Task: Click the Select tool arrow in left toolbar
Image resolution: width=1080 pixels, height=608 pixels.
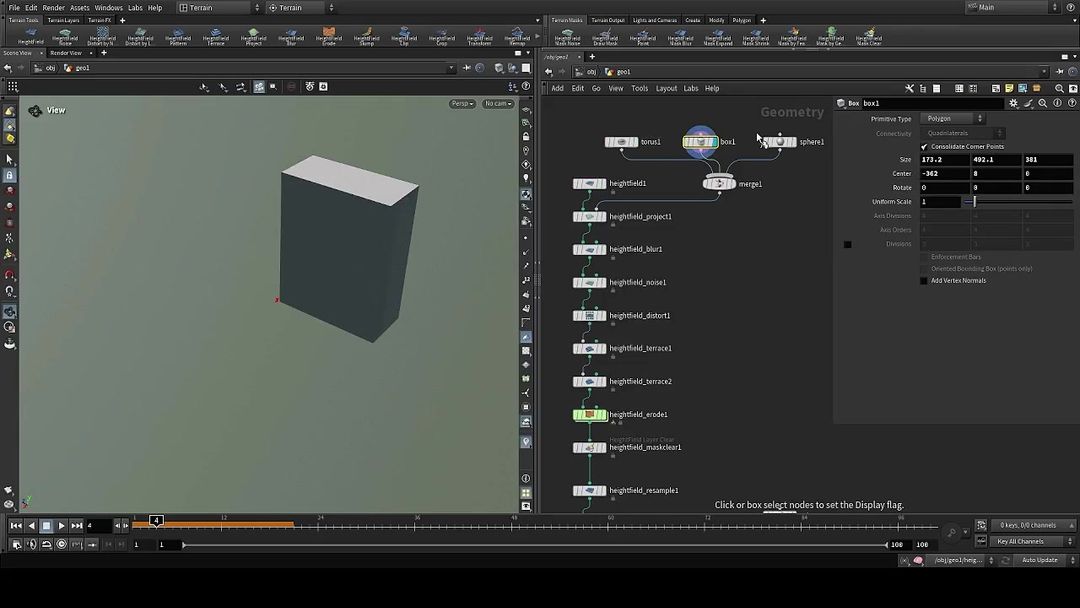Action: (x=10, y=159)
